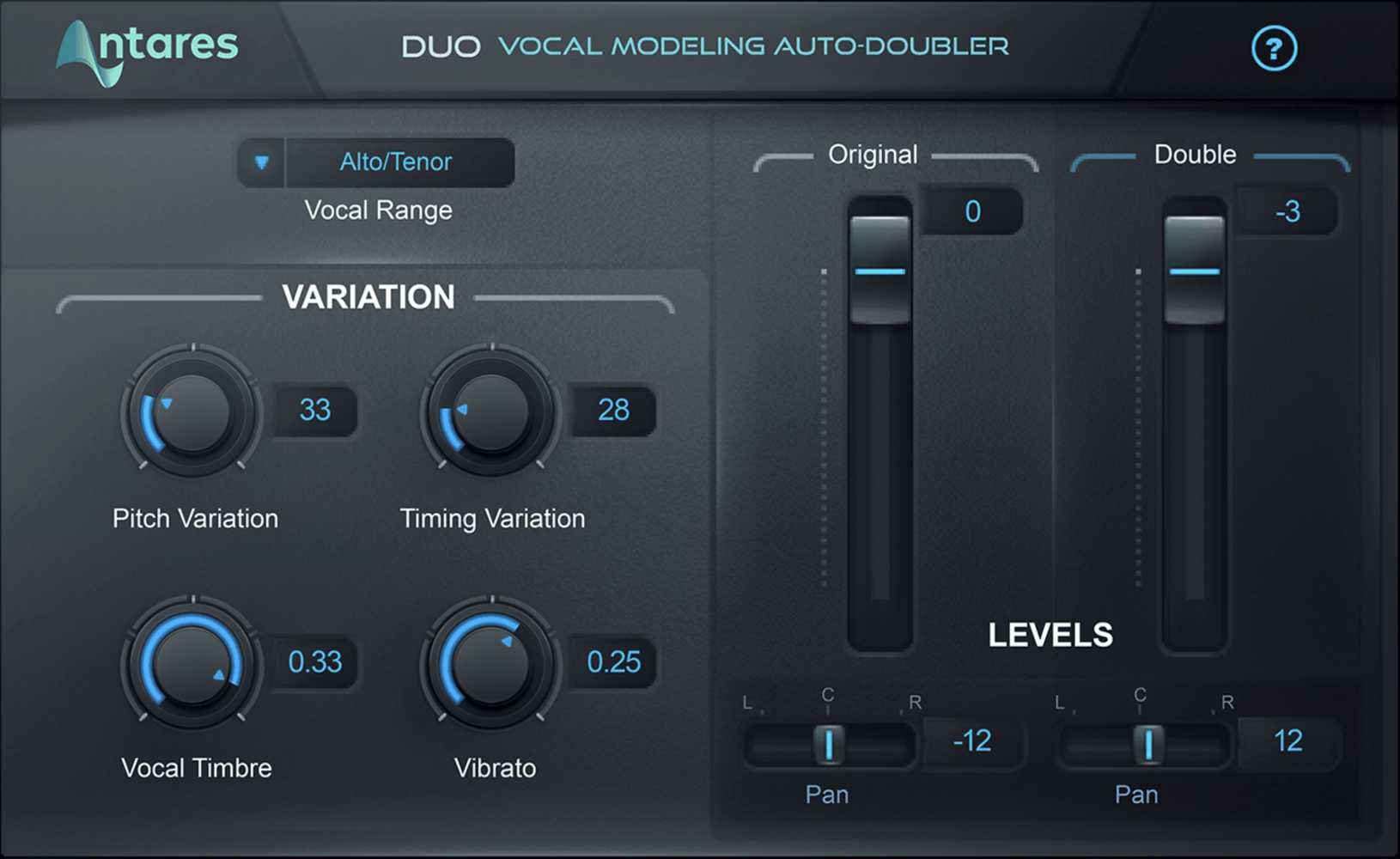Edit the Timing Variation value 28

614,410
